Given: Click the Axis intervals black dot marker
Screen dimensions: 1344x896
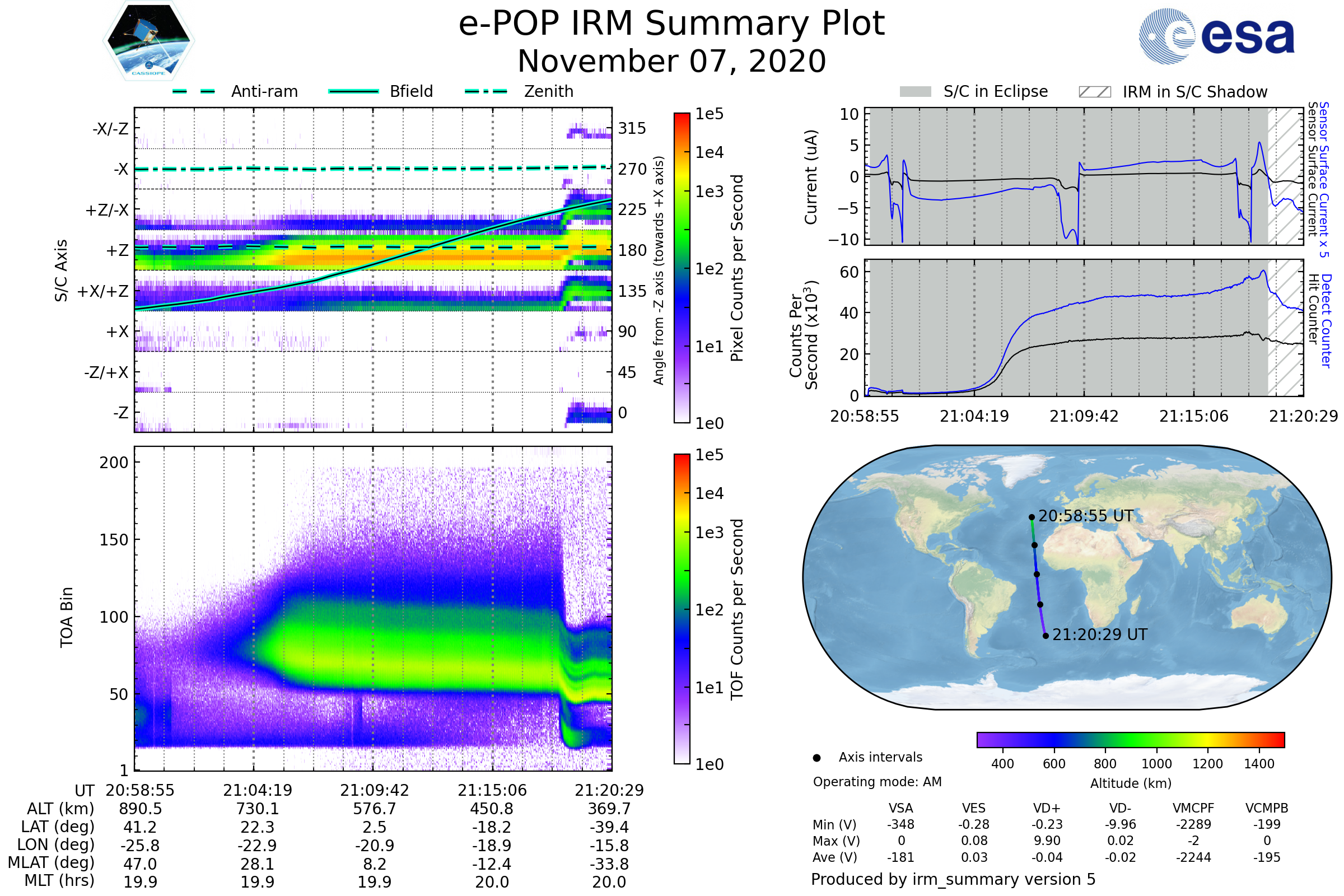Looking at the screenshot, I should click(816, 758).
